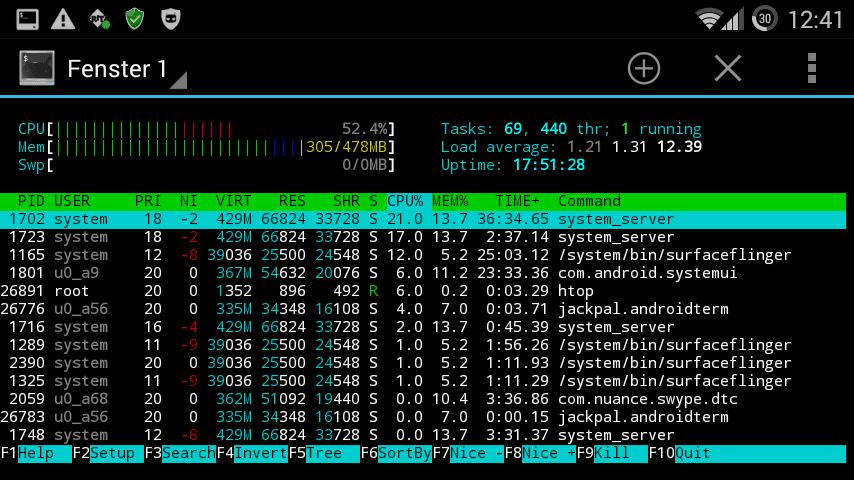Tap the warning triangle notification icon

coord(63,20)
